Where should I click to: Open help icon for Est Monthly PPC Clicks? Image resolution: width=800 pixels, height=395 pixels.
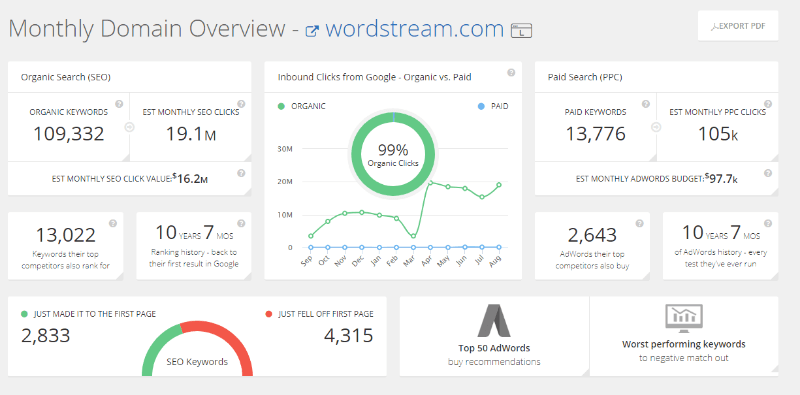pos(768,104)
